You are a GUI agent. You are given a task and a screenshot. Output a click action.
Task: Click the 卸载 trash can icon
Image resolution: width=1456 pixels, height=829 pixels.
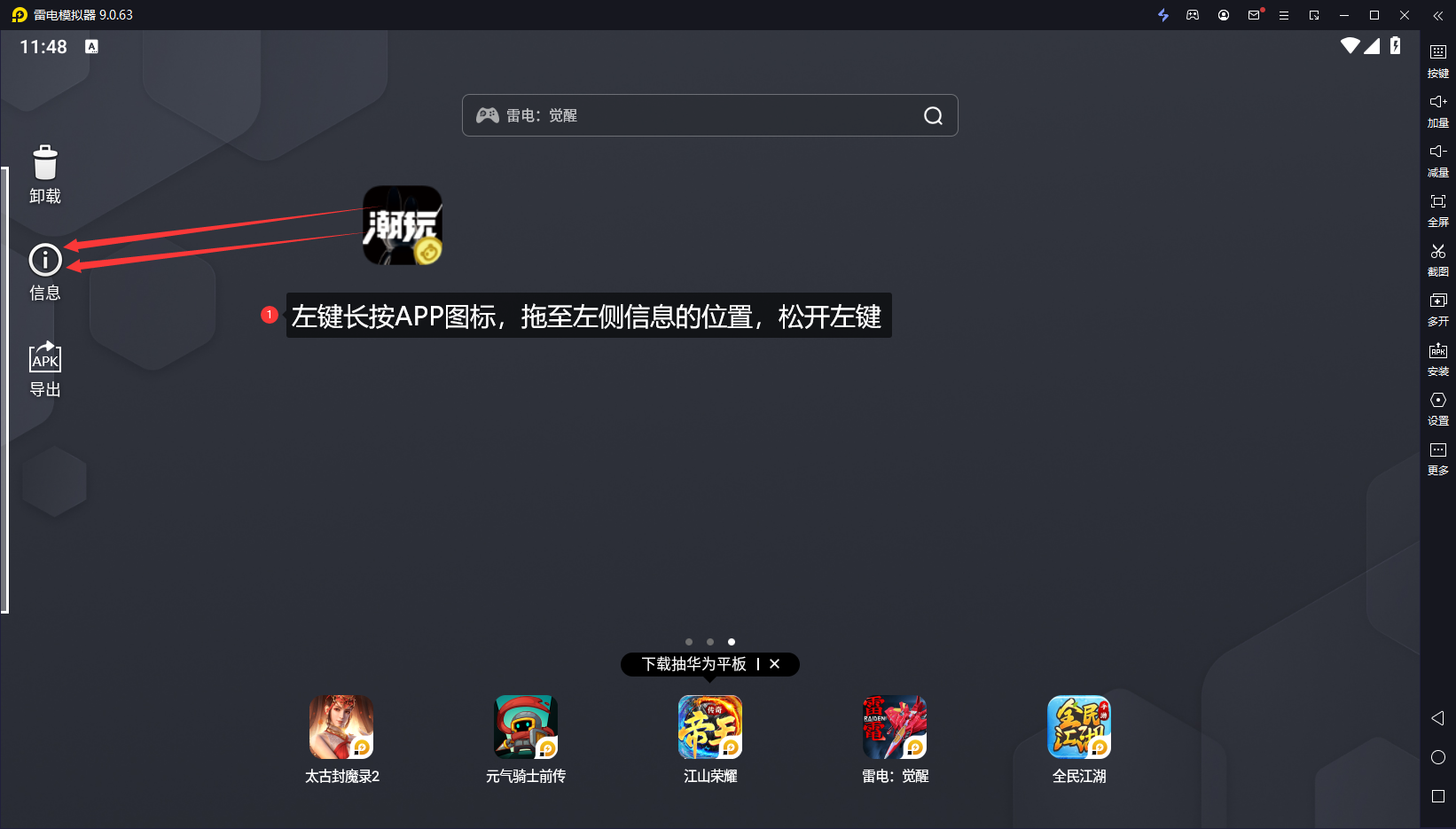(x=45, y=163)
